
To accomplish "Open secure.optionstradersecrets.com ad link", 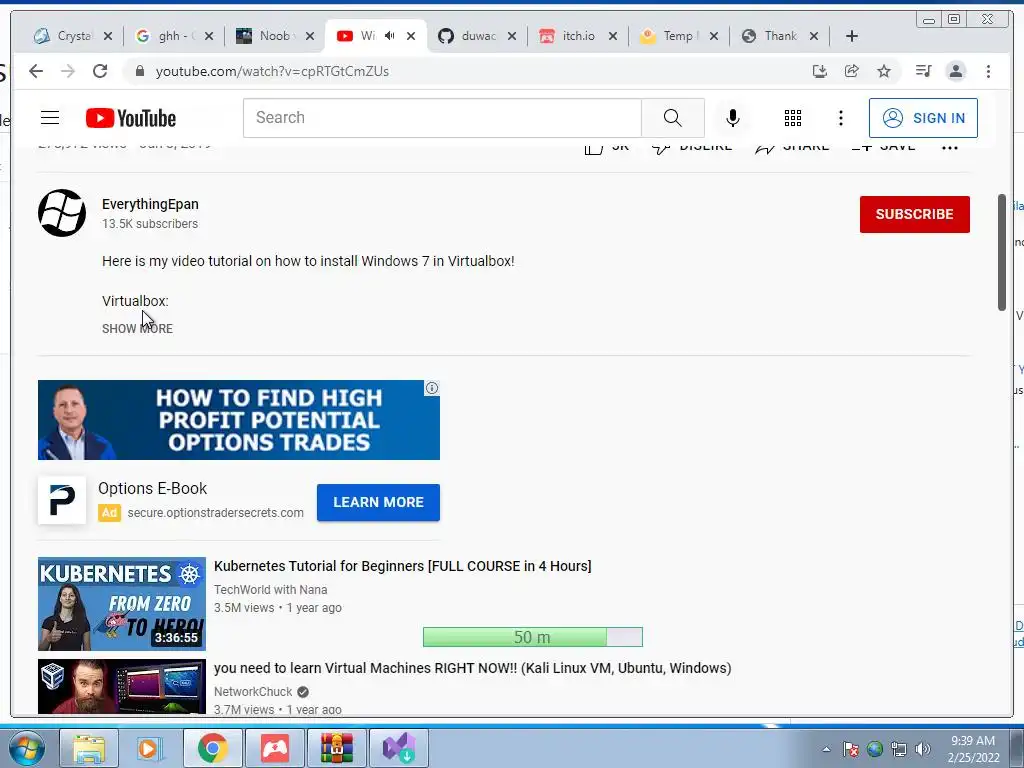I will [216, 513].
